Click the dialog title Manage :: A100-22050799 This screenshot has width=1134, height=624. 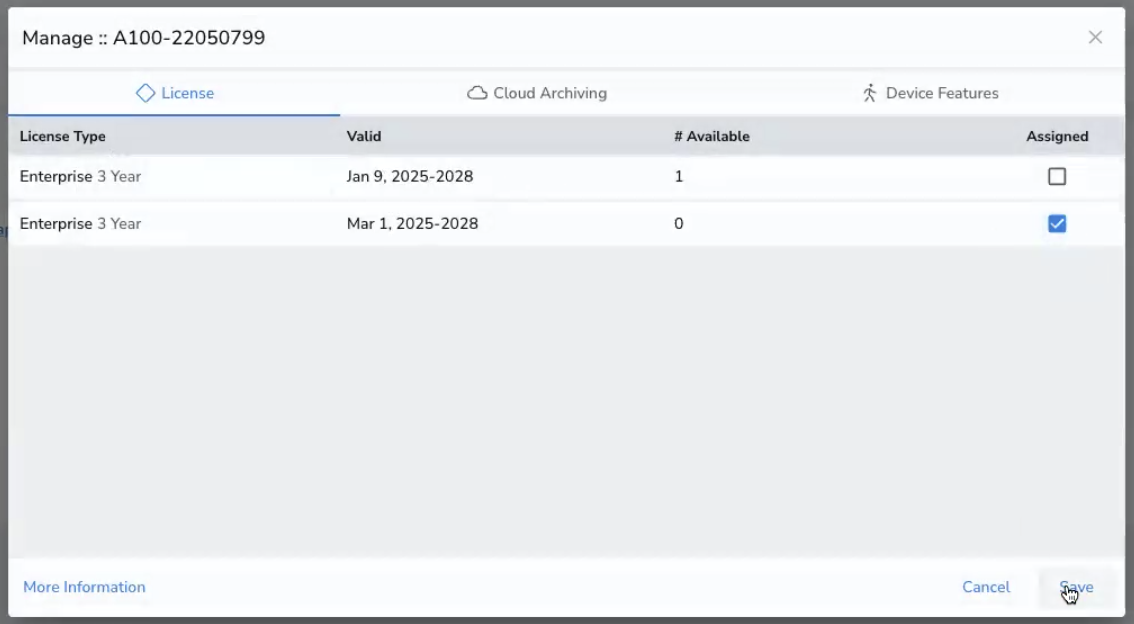pos(143,38)
